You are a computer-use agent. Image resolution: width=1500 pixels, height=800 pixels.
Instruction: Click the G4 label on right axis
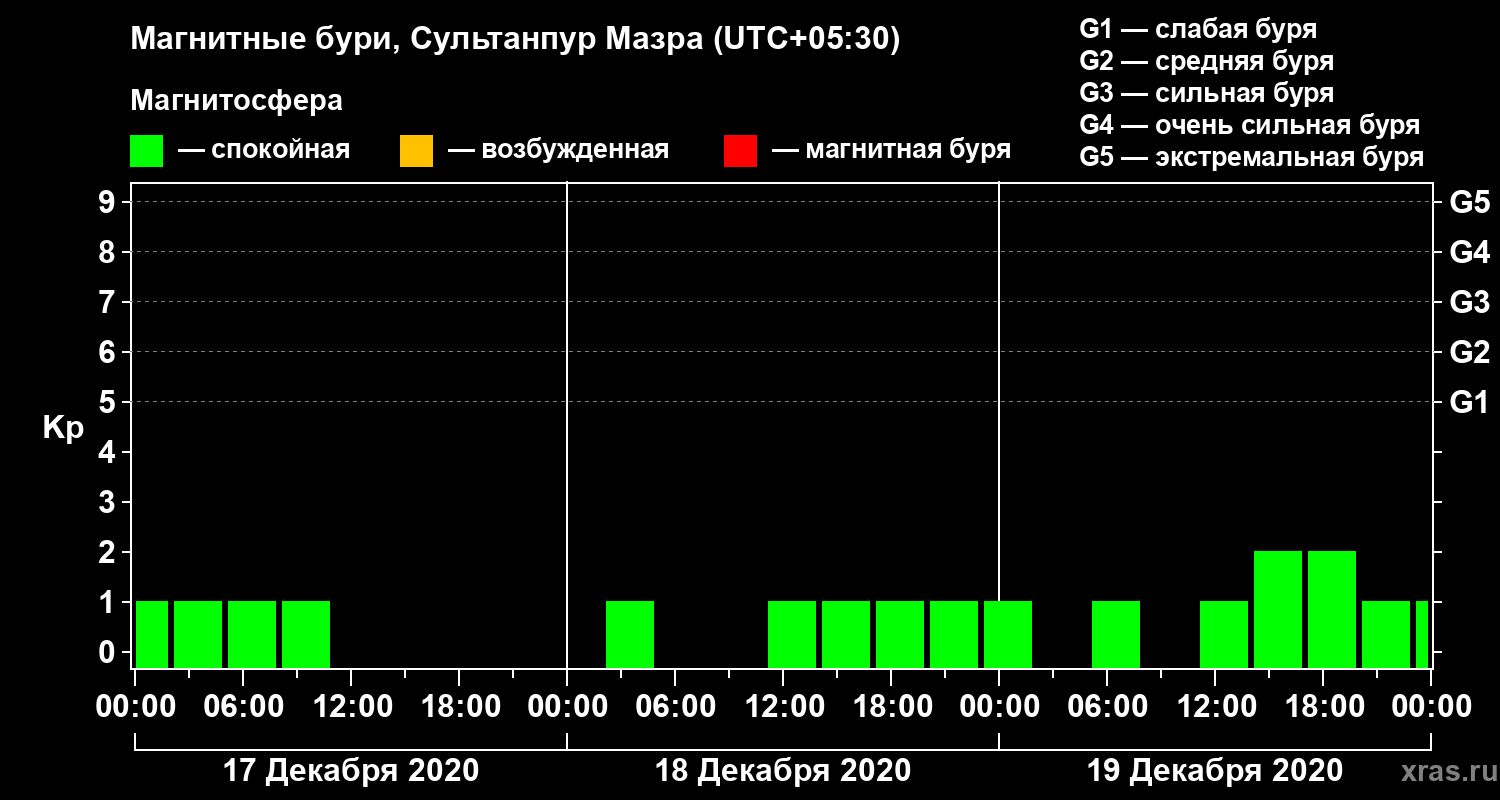(x=1469, y=253)
